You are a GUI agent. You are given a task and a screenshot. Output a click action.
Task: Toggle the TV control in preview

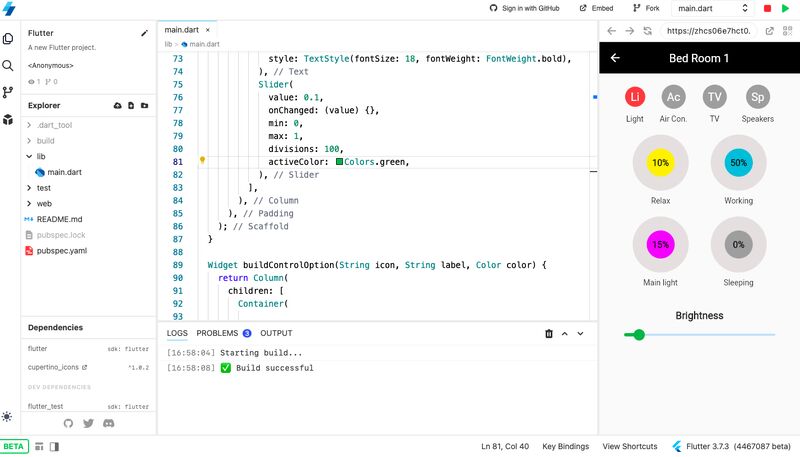714,97
